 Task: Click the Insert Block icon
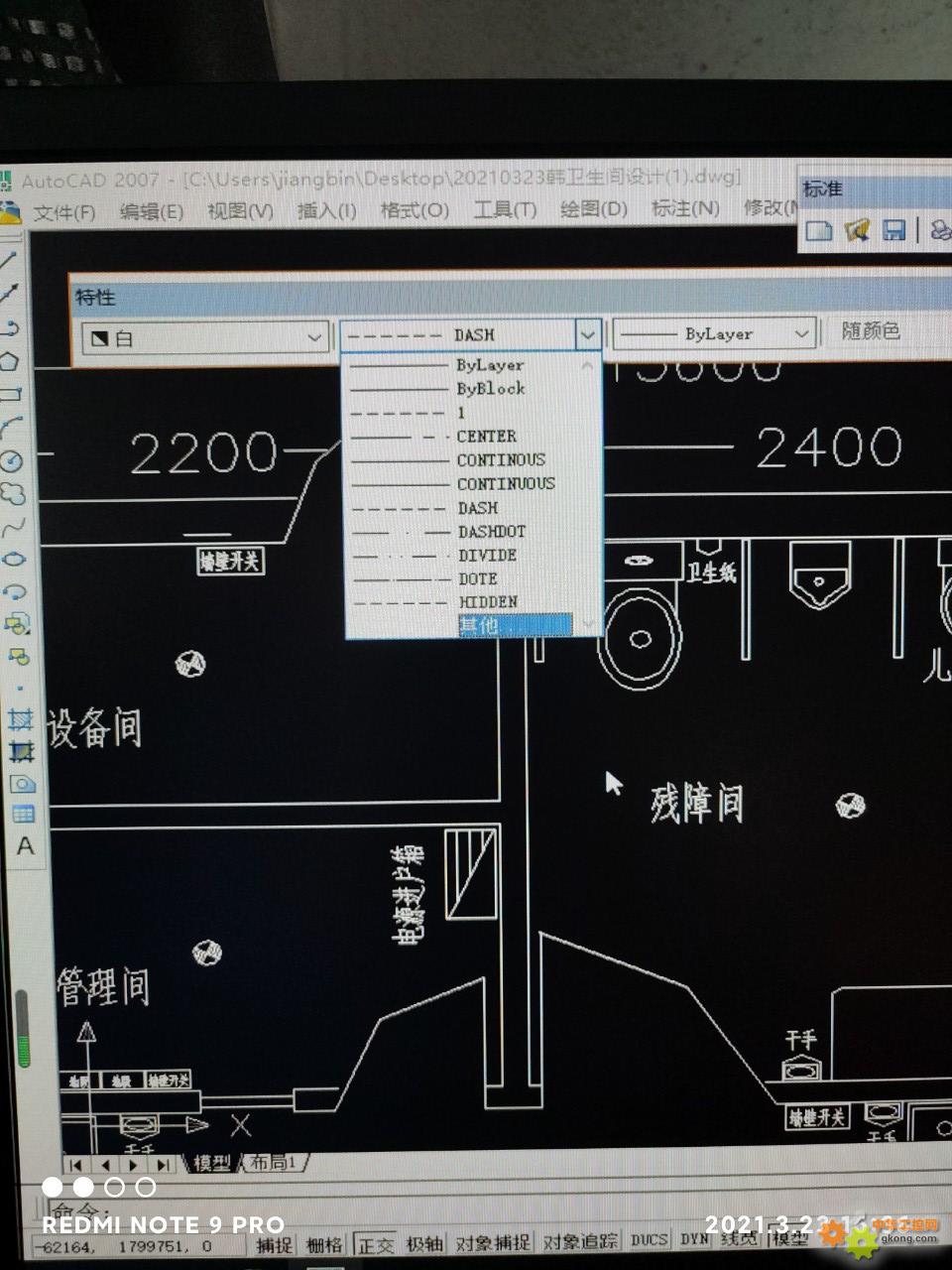pos(16,624)
